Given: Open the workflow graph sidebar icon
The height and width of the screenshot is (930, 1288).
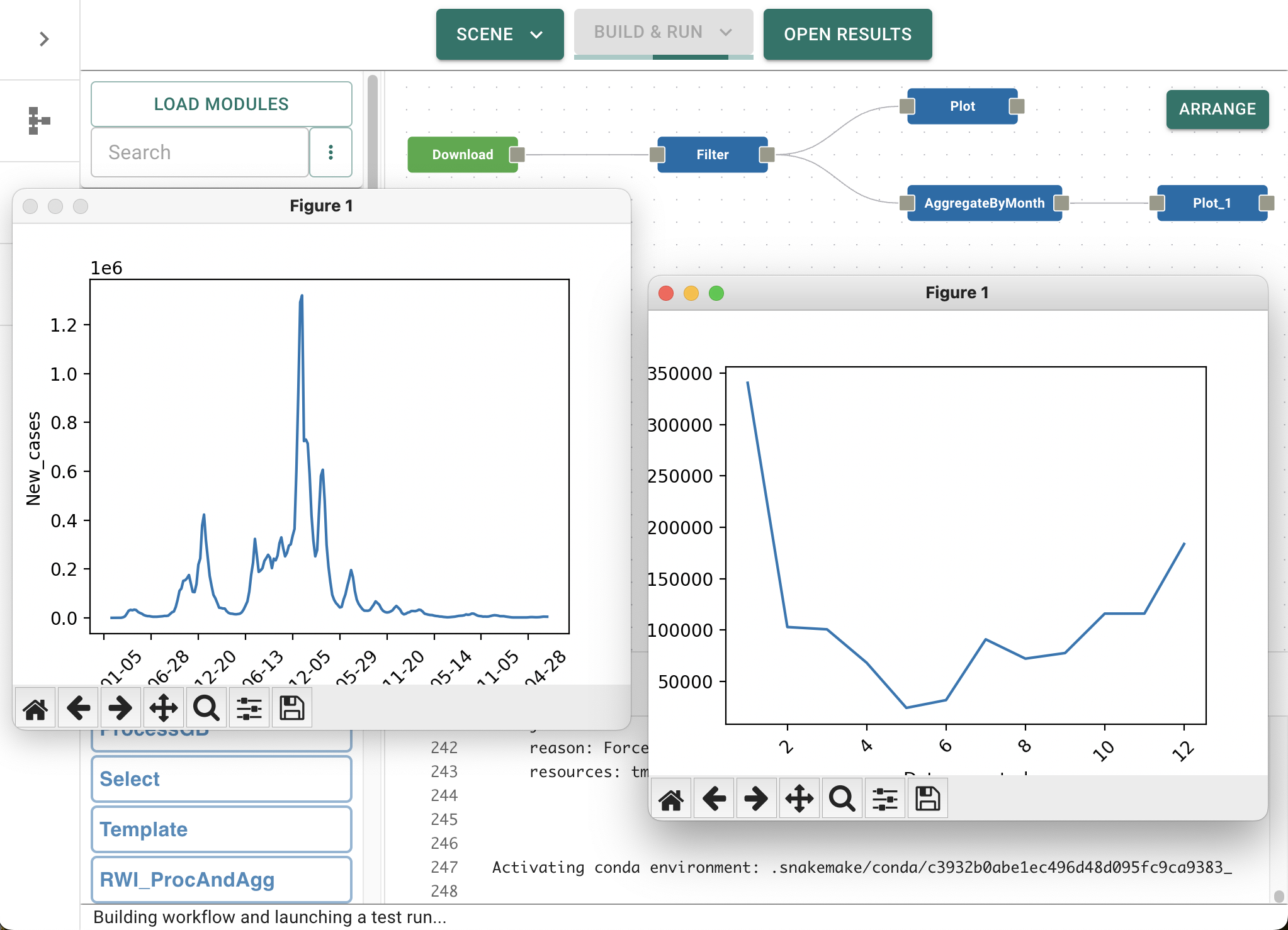Looking at the screenshot, I should [39, 121].
